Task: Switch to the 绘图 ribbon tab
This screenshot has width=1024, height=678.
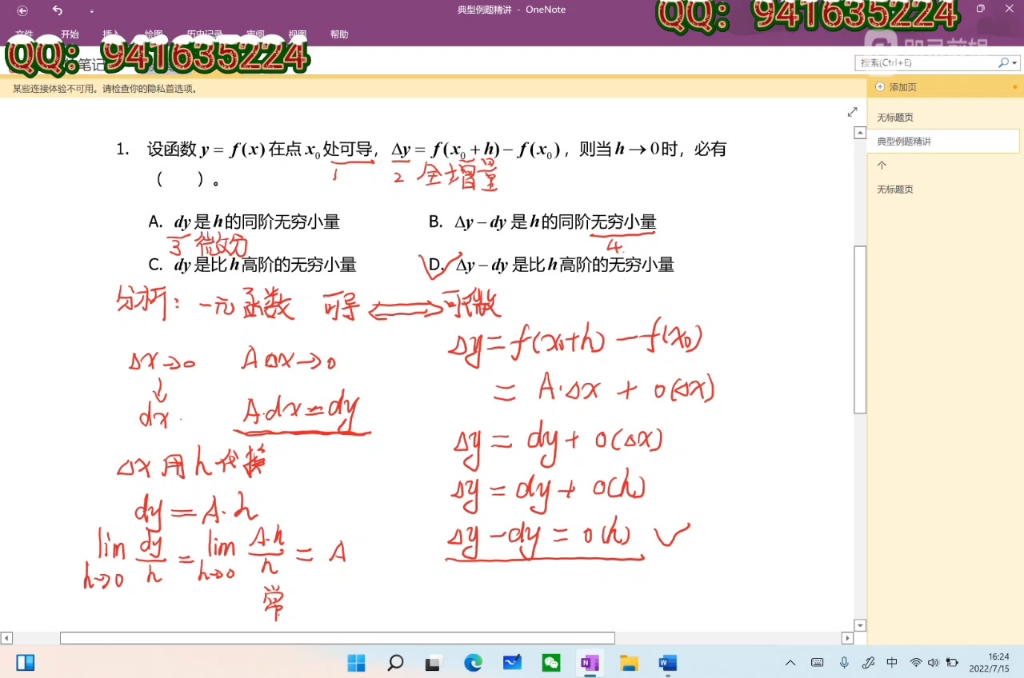Action: pyautogui.click(x=153, y=33)
